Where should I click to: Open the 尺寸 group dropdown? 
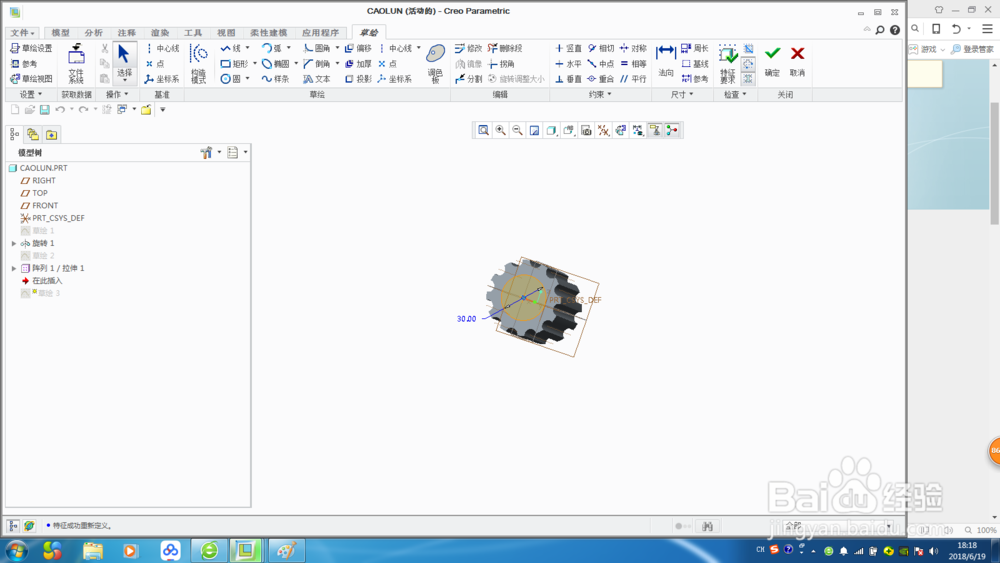682,94
